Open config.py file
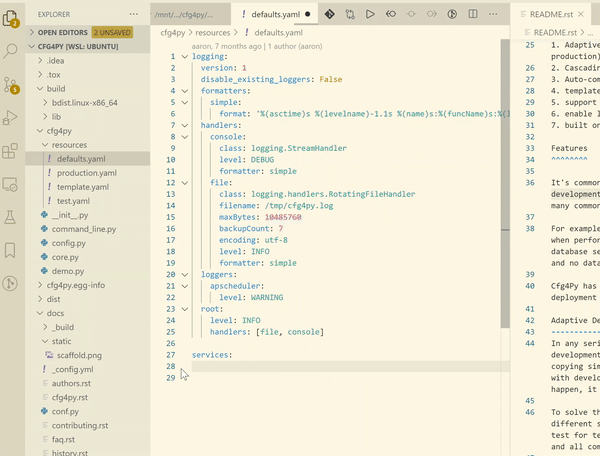 68,243
